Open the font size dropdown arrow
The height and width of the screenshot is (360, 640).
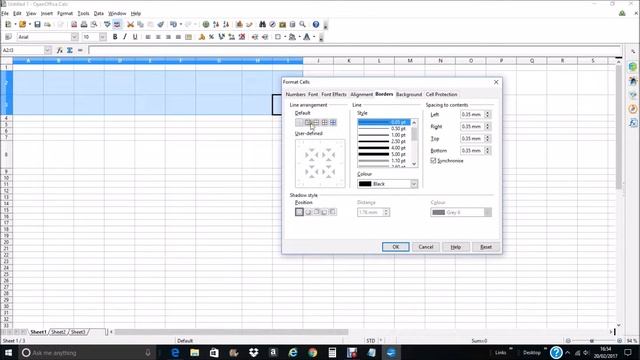pos(102,37)
